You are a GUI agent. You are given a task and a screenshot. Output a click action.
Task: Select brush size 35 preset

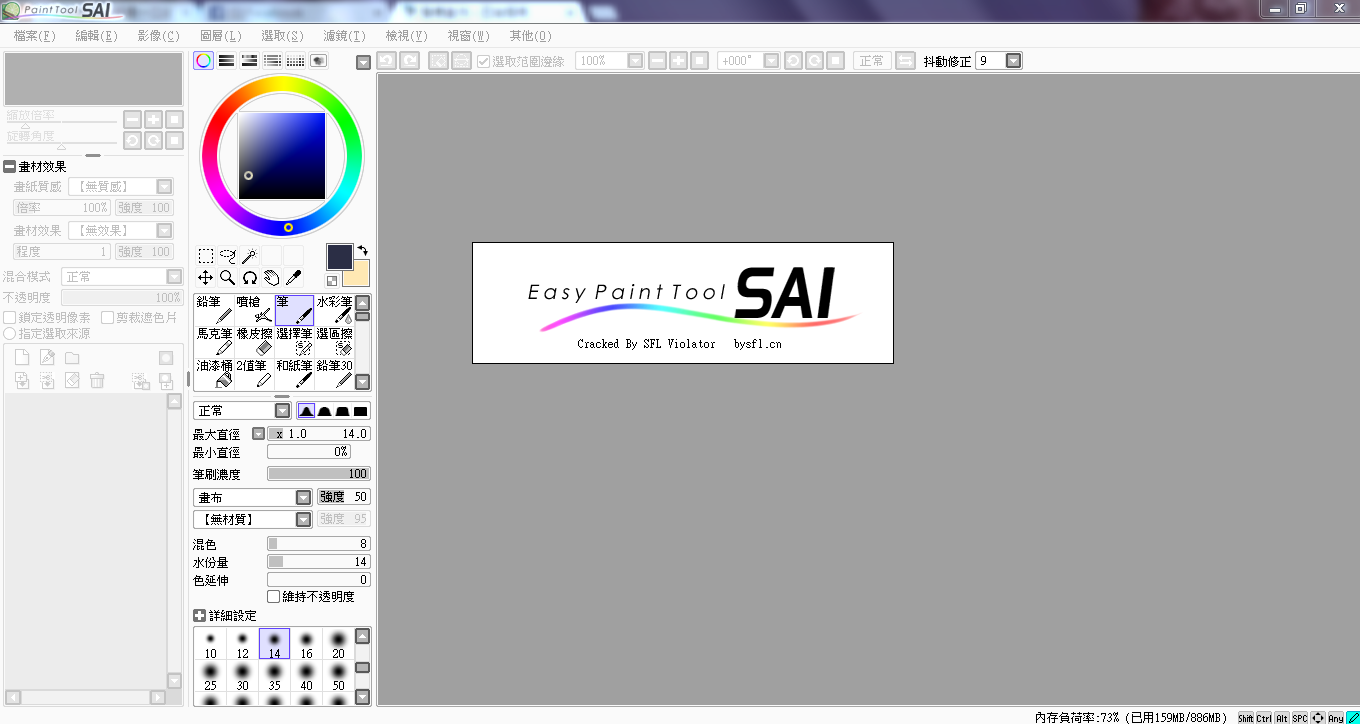pos(274,676)
